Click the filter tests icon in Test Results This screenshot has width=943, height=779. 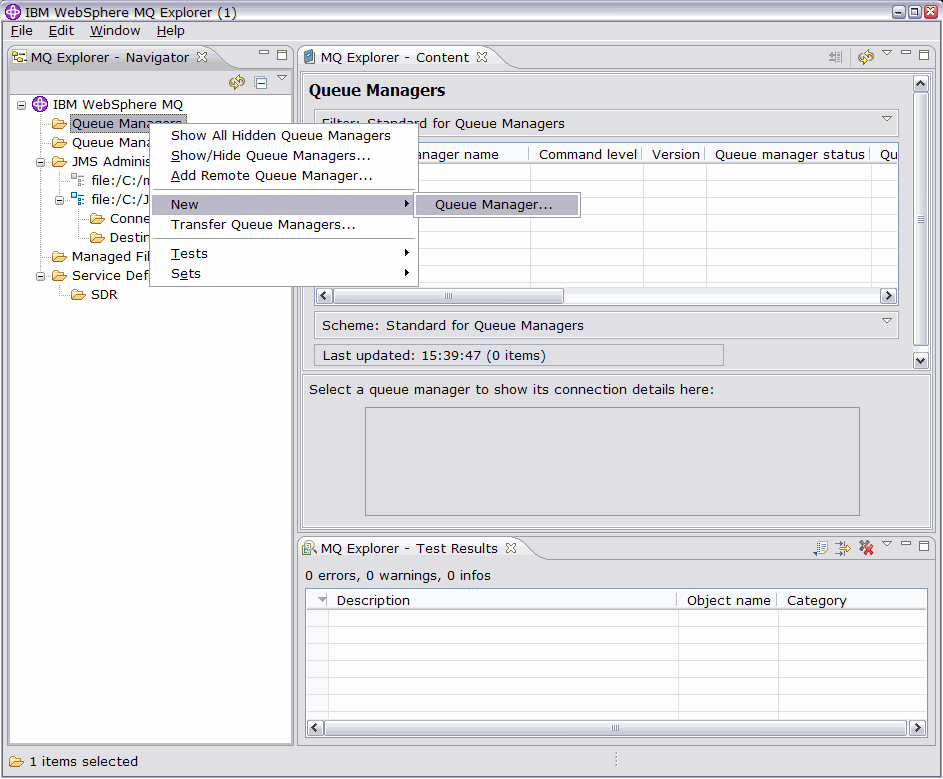click(843, 547)
